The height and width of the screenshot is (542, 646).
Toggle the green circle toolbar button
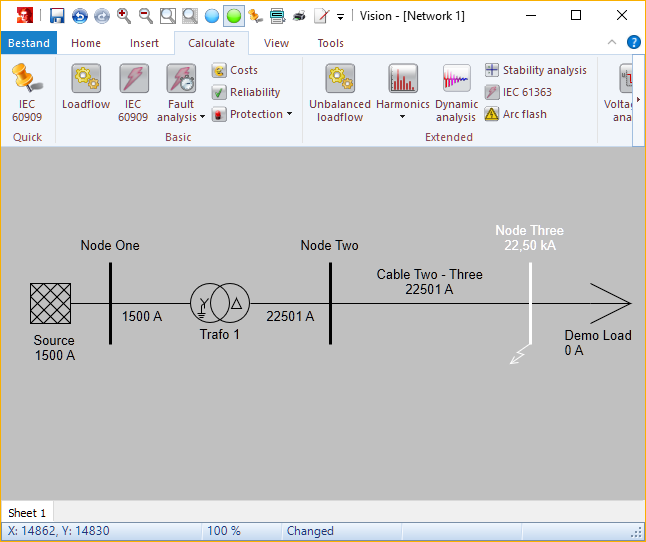234,16
